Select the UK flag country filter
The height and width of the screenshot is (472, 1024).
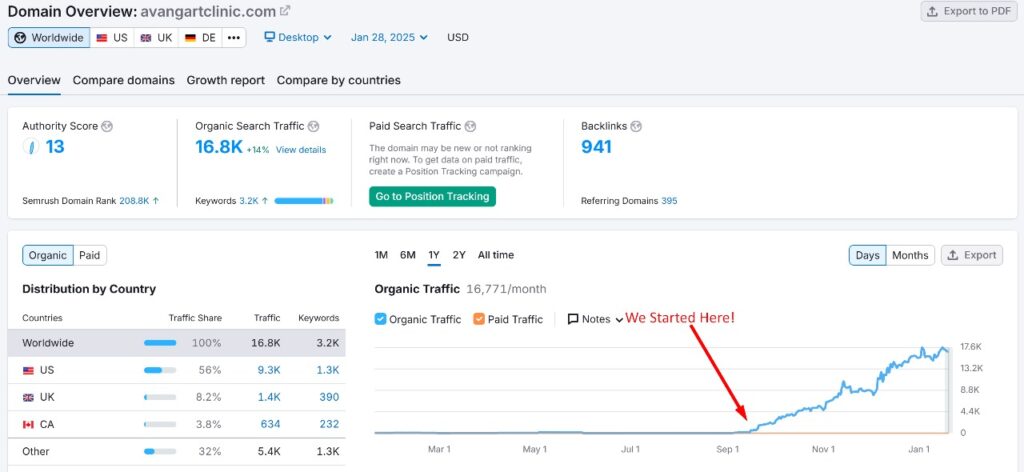point(156,37)
